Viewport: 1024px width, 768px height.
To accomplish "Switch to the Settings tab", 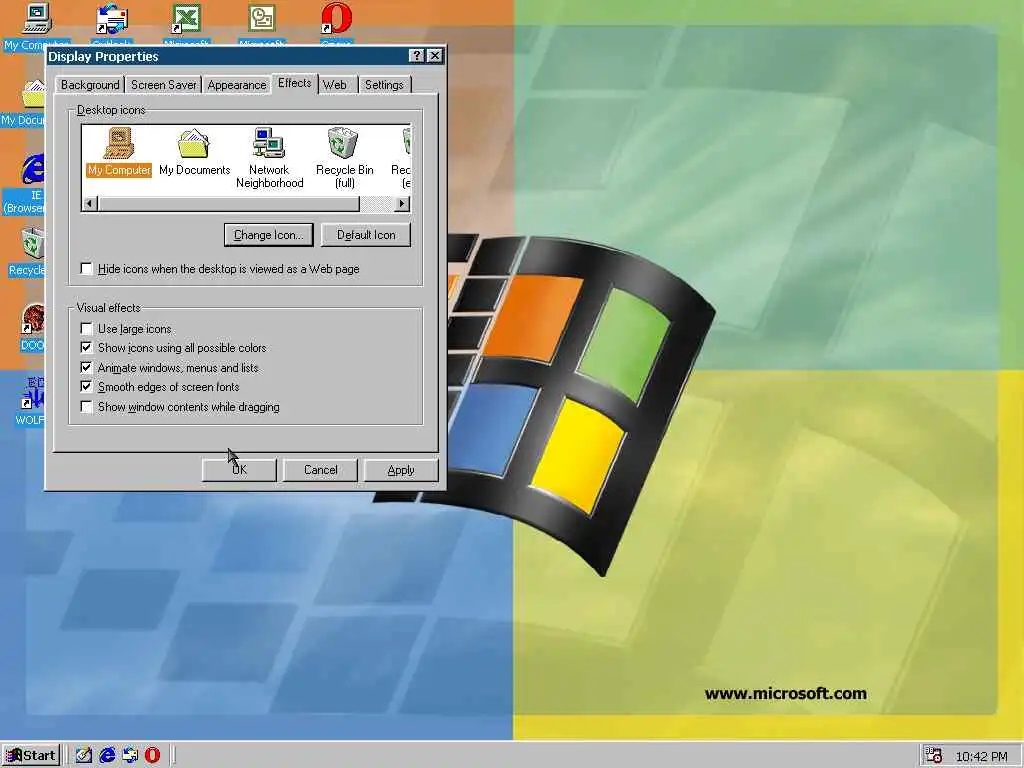I will (x=384, y=85).
